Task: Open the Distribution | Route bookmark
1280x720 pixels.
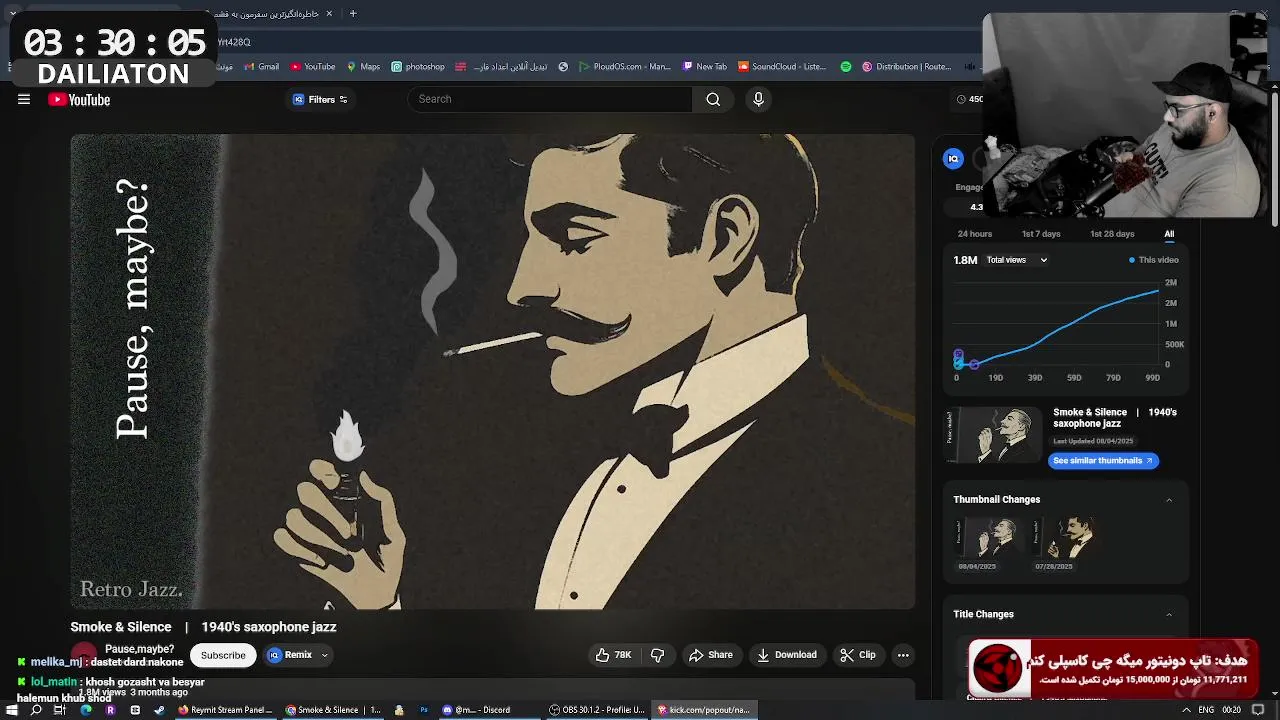Action: pos(906,67)
